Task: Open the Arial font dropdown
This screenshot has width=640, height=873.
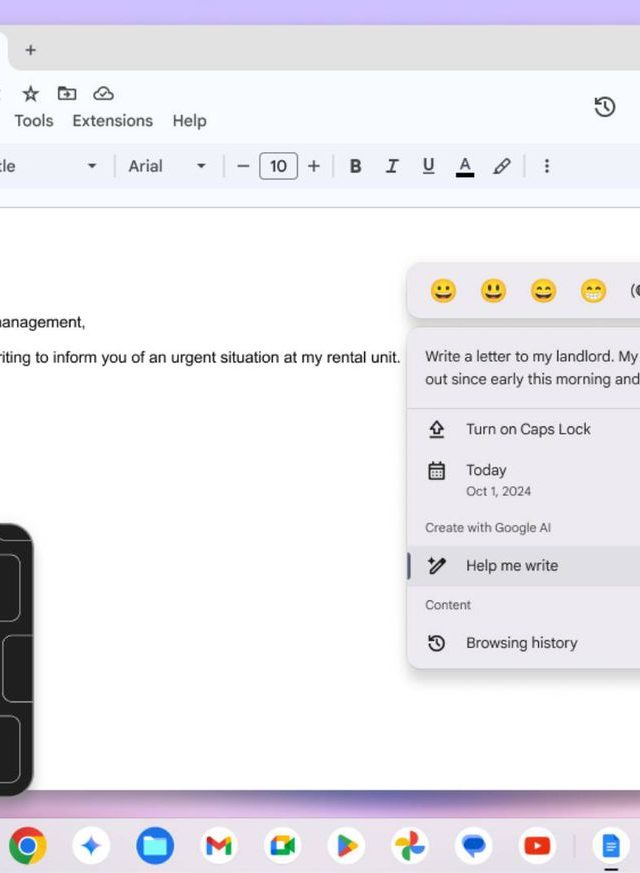Action: (x=166, y=166)
